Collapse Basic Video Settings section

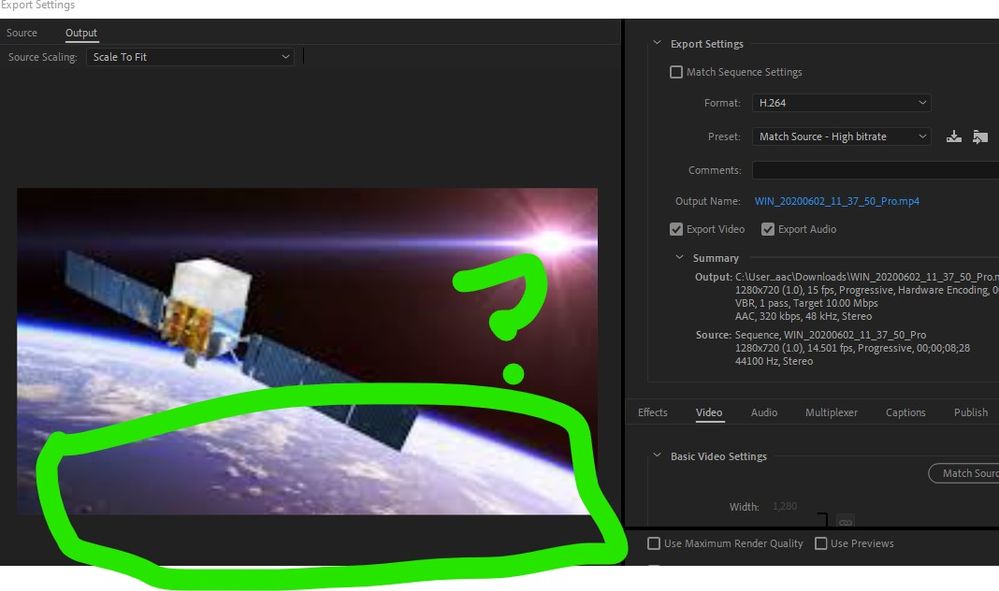point(657,455)
